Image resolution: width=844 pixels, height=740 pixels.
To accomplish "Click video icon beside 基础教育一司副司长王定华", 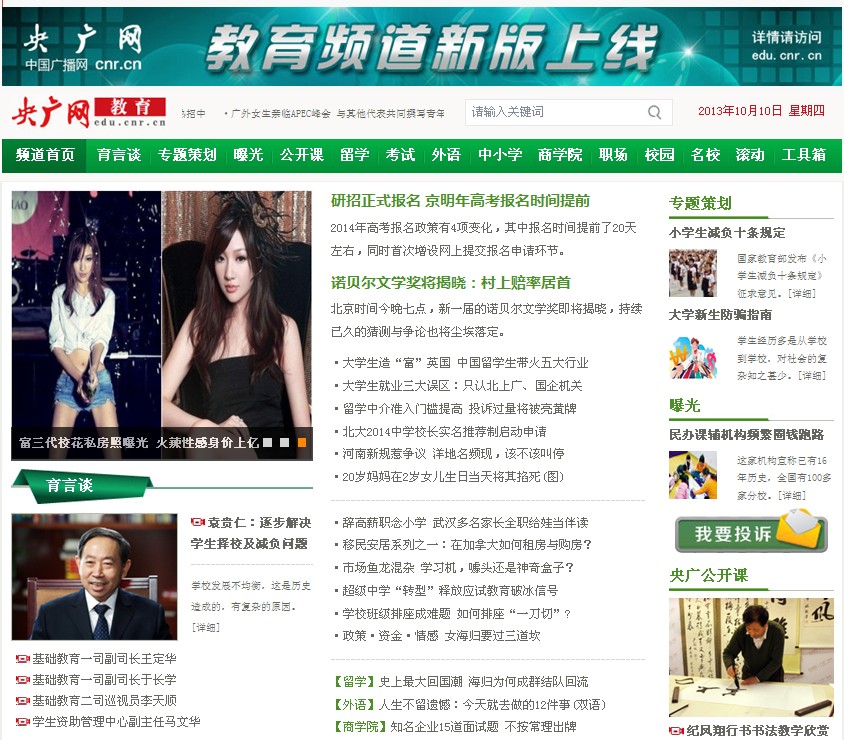I will tap(22, 659).
